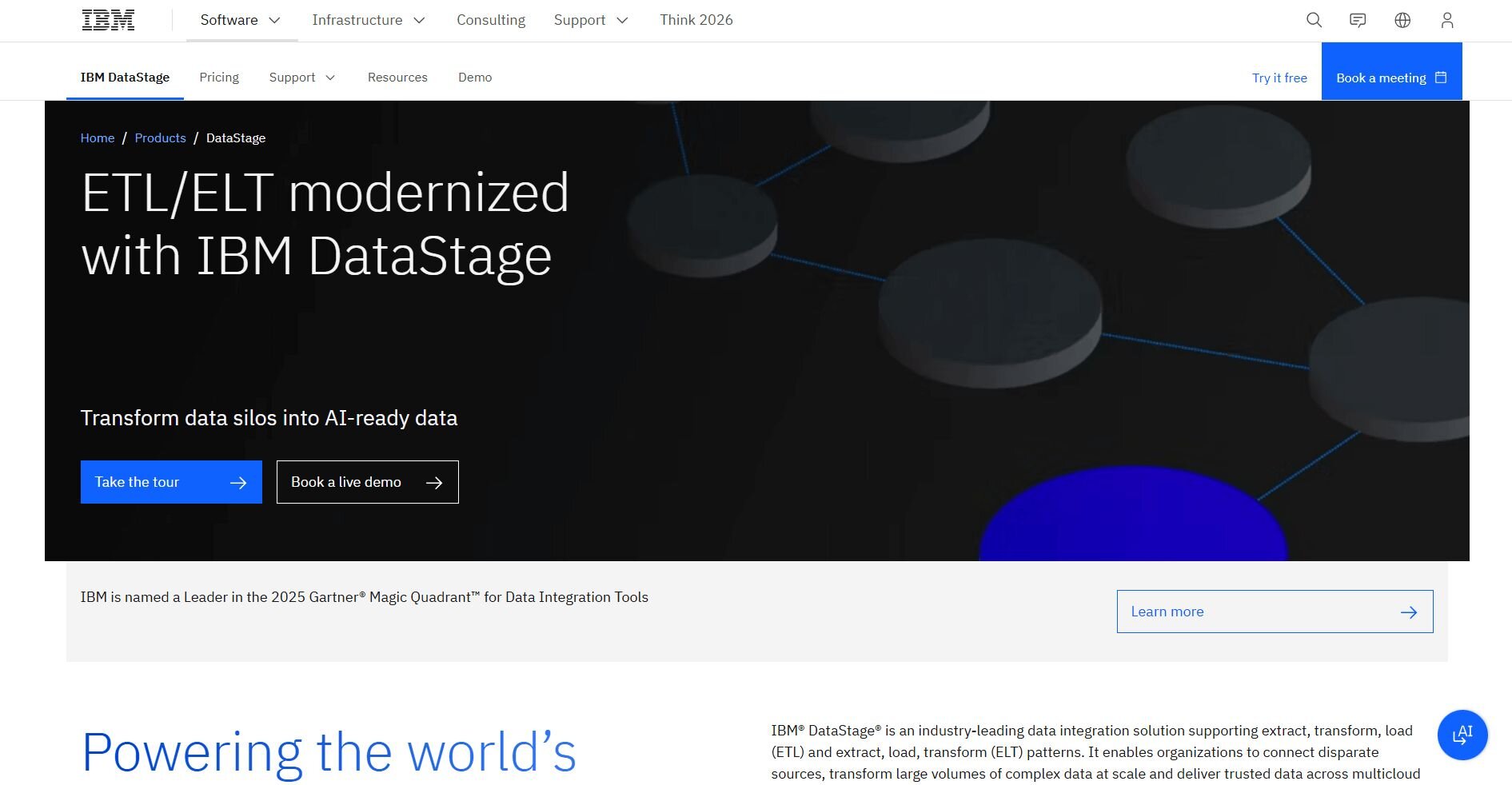
Task: Open the user profile icon
Action: point(1446,20)
